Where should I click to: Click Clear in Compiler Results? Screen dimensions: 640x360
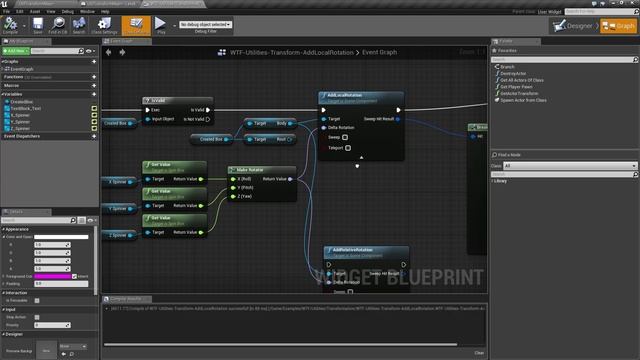point(479,353)
